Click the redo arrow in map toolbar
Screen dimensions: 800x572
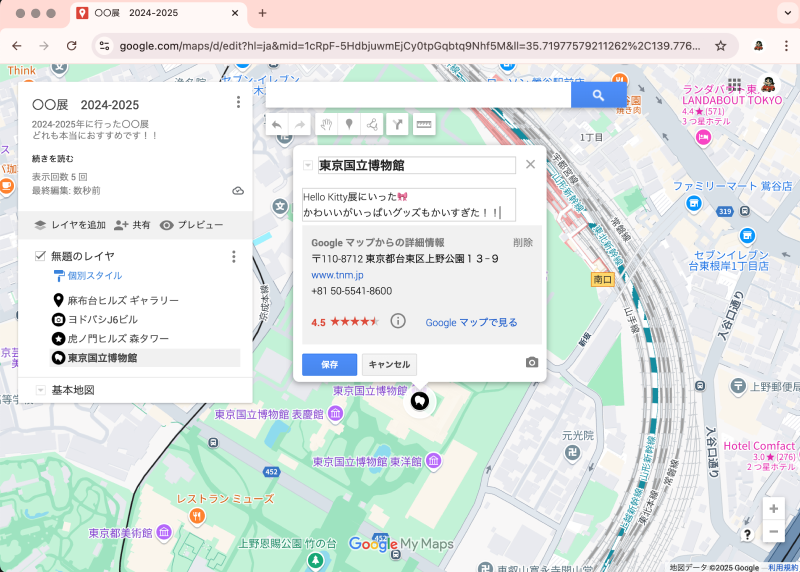pyautogui.click(x=299, y=125)
